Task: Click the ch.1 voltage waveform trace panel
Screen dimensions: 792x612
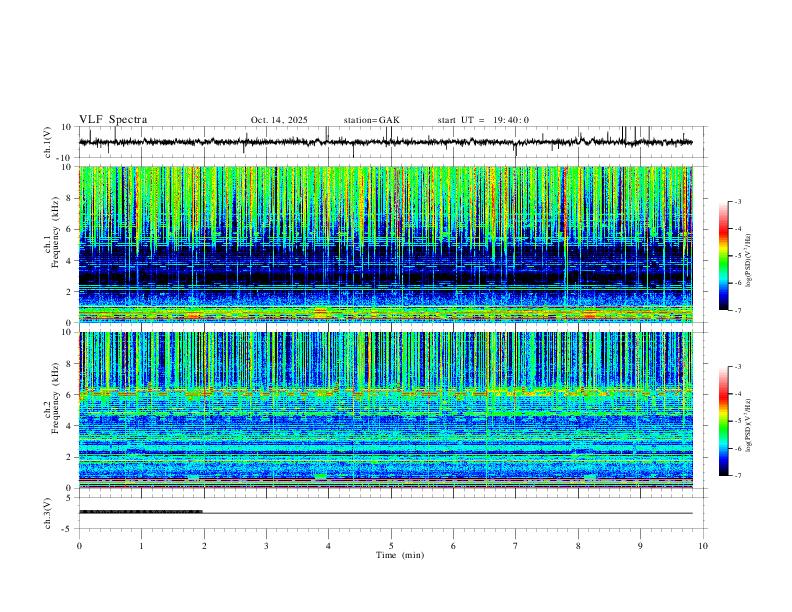Action: point(392,142)
